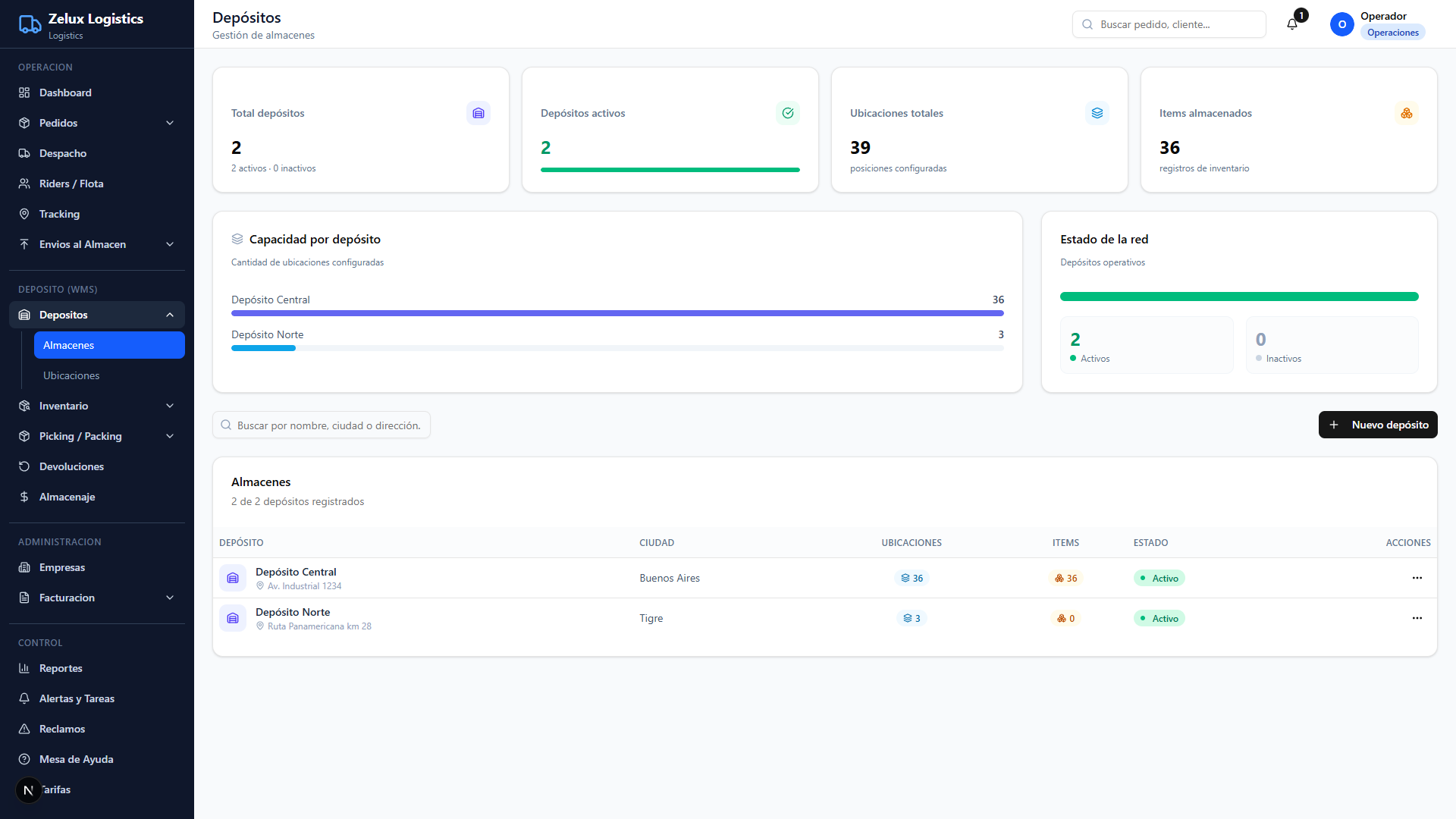Click the Almacenaje dollar sign icon
Screen dimensions: 1456x819
tap(24, 497)
